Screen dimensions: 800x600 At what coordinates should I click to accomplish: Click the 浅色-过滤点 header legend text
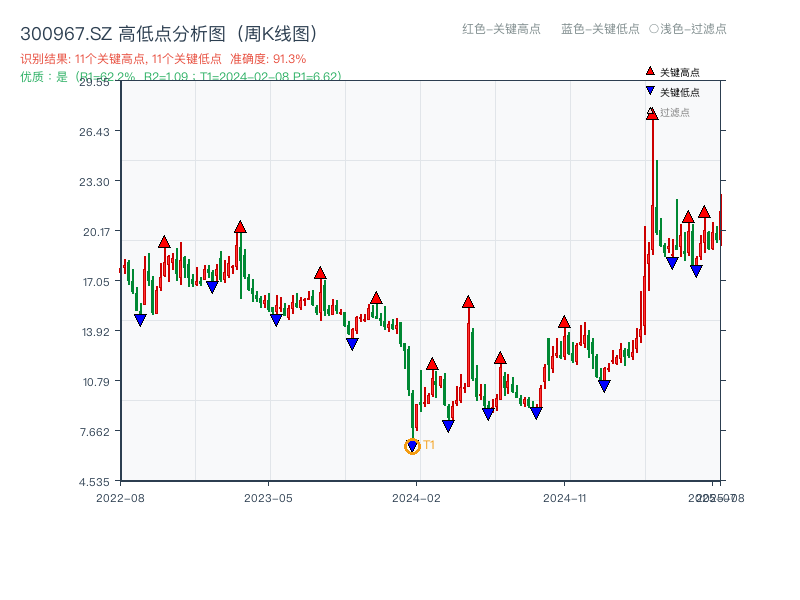(x=693, y=29)
